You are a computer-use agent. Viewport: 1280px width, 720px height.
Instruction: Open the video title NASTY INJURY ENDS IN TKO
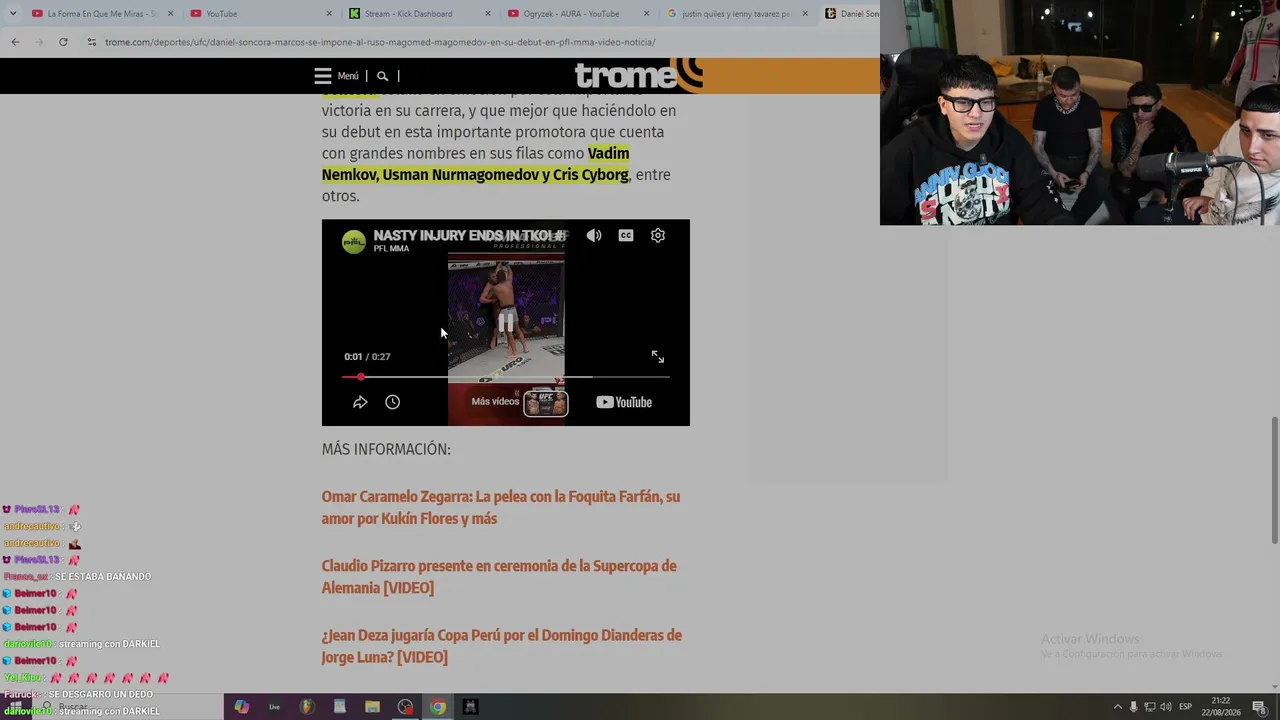pos(469,236)
